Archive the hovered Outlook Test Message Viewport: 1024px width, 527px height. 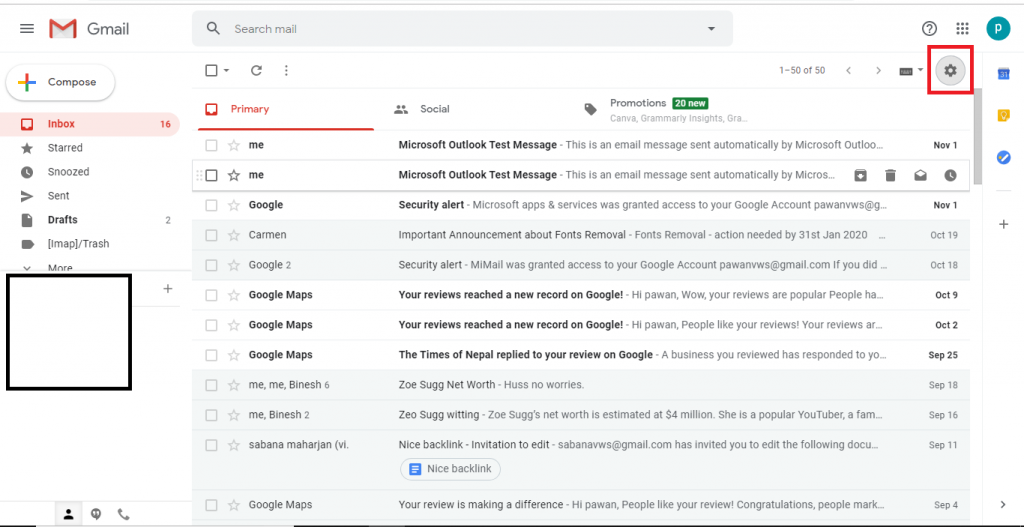[861, 175]
